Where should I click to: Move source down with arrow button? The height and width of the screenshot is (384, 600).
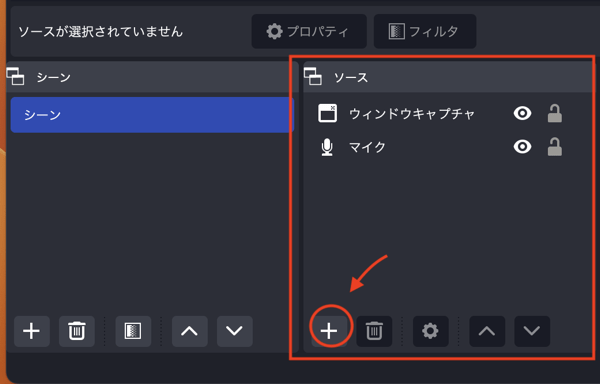click(x=532, y=331)
